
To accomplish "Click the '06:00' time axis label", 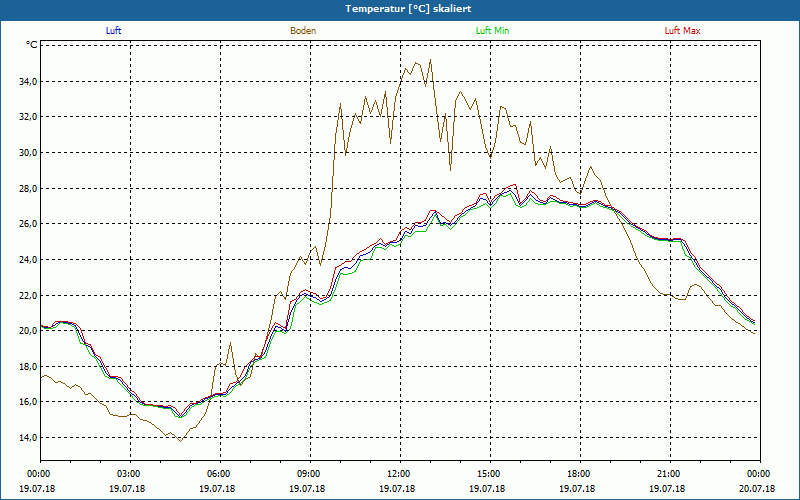I will coord(220,474).
